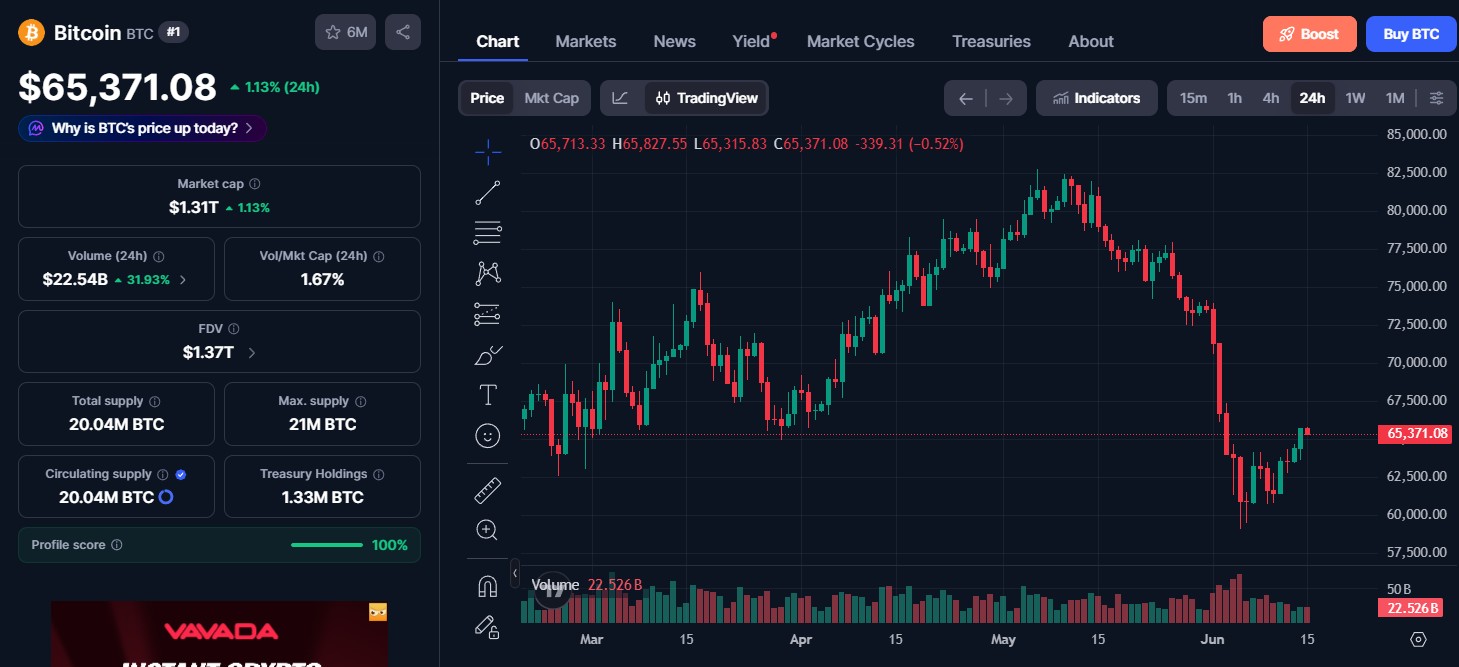
Task: Open the Market Cycles tab
Action: 861,41
